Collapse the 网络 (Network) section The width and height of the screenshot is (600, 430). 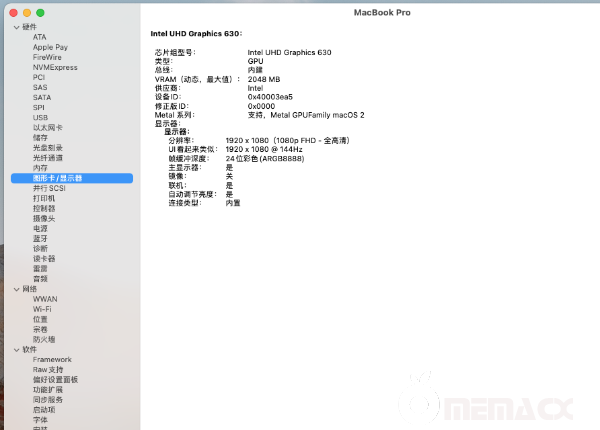(x=15, y=288)
